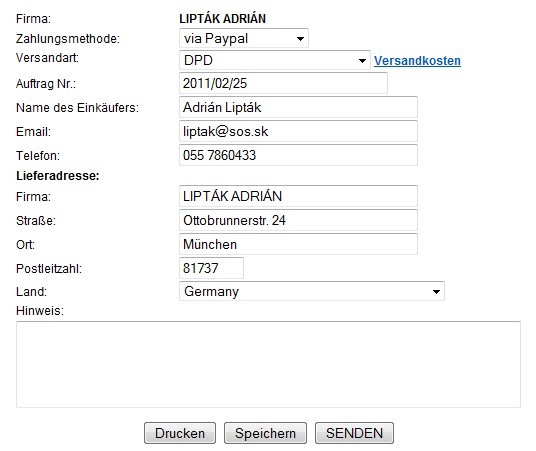Image resolution: width=536 pixels, height=451 pixels.
Task: Click the Zahlungsmethode dropdown arrow
Action: click(x=300, y=39)
